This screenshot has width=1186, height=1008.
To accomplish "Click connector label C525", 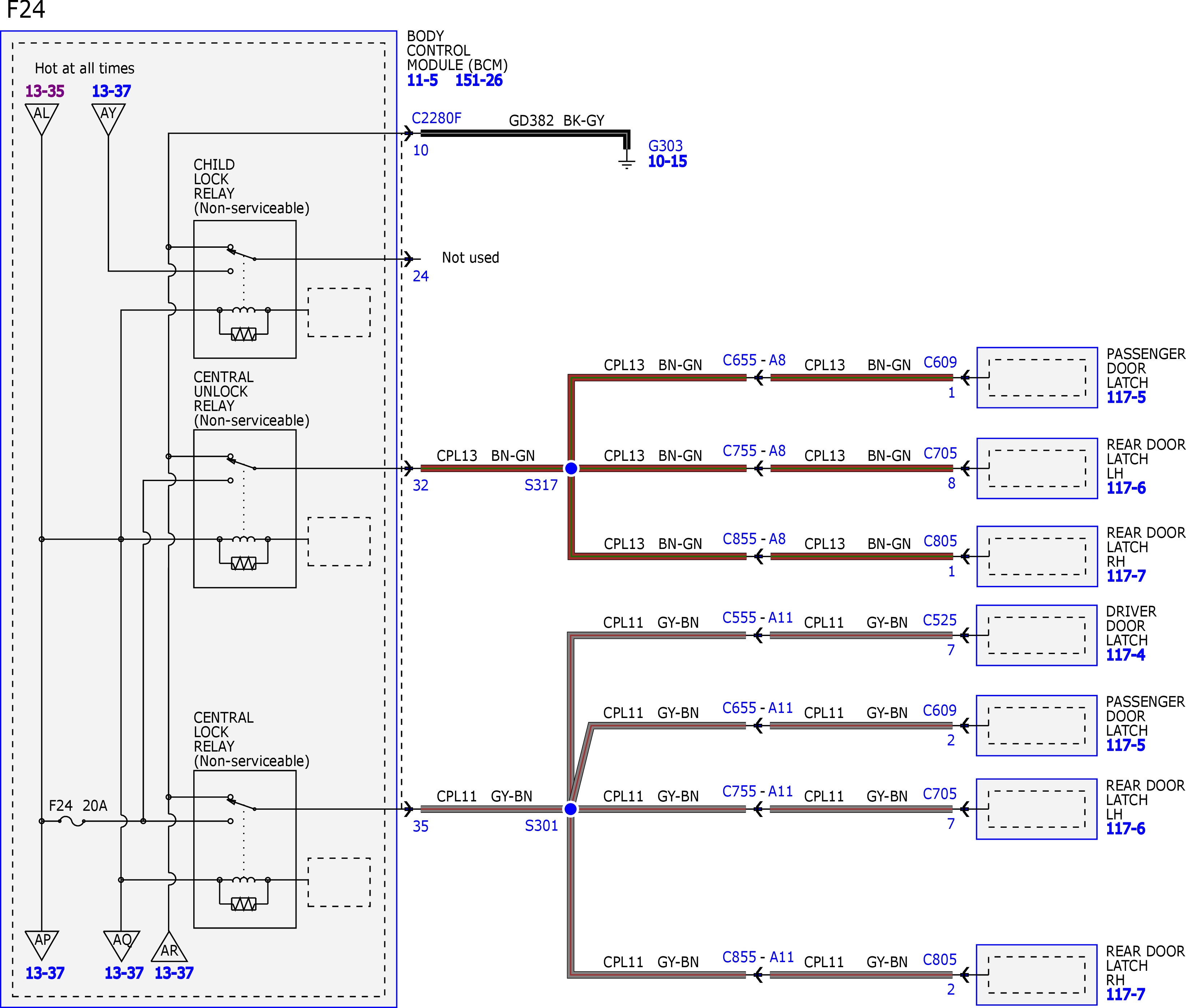I will 940,620.
